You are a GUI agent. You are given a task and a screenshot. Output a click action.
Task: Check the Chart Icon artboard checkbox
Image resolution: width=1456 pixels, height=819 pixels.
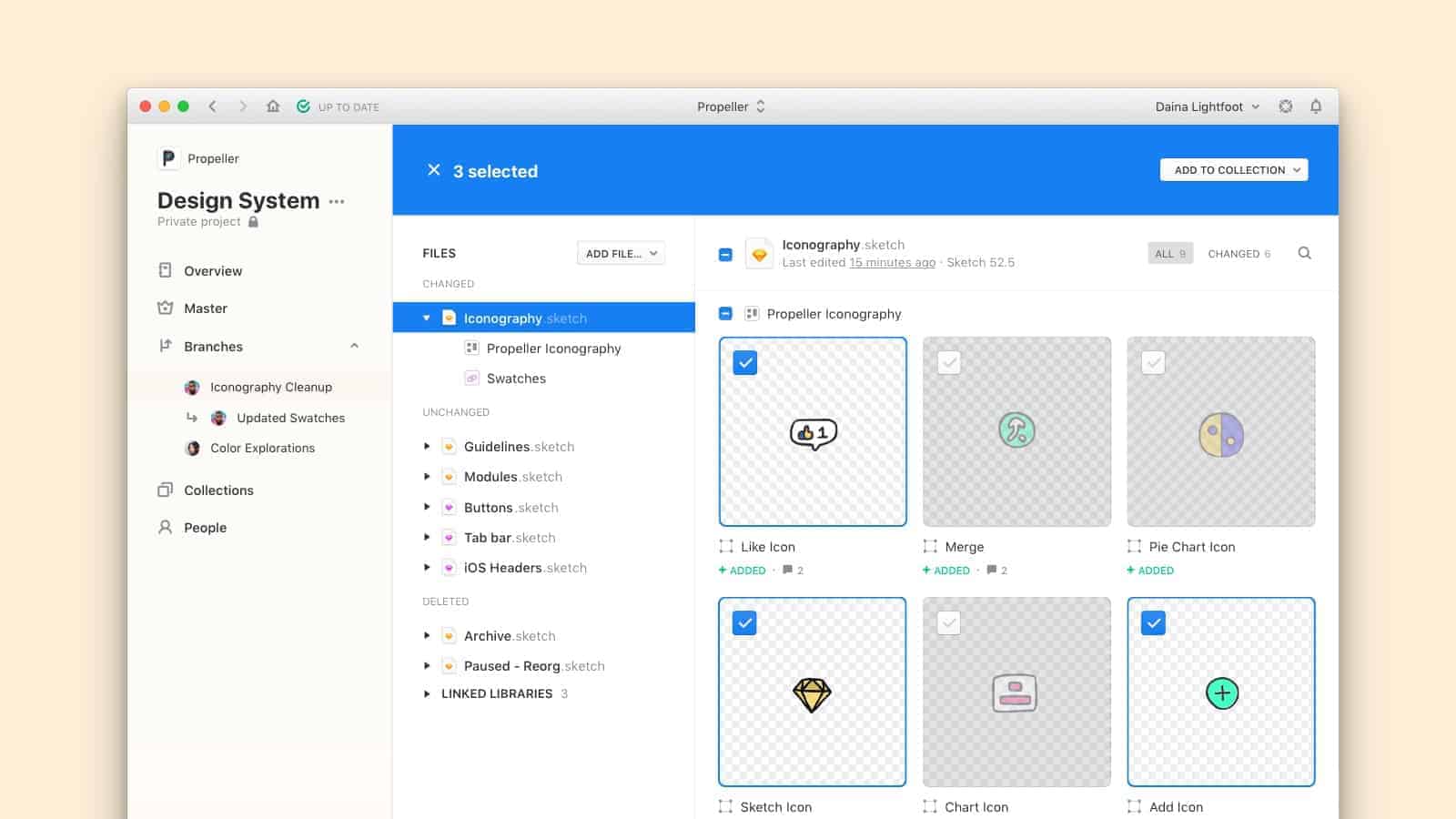click(x=949, y=623)
